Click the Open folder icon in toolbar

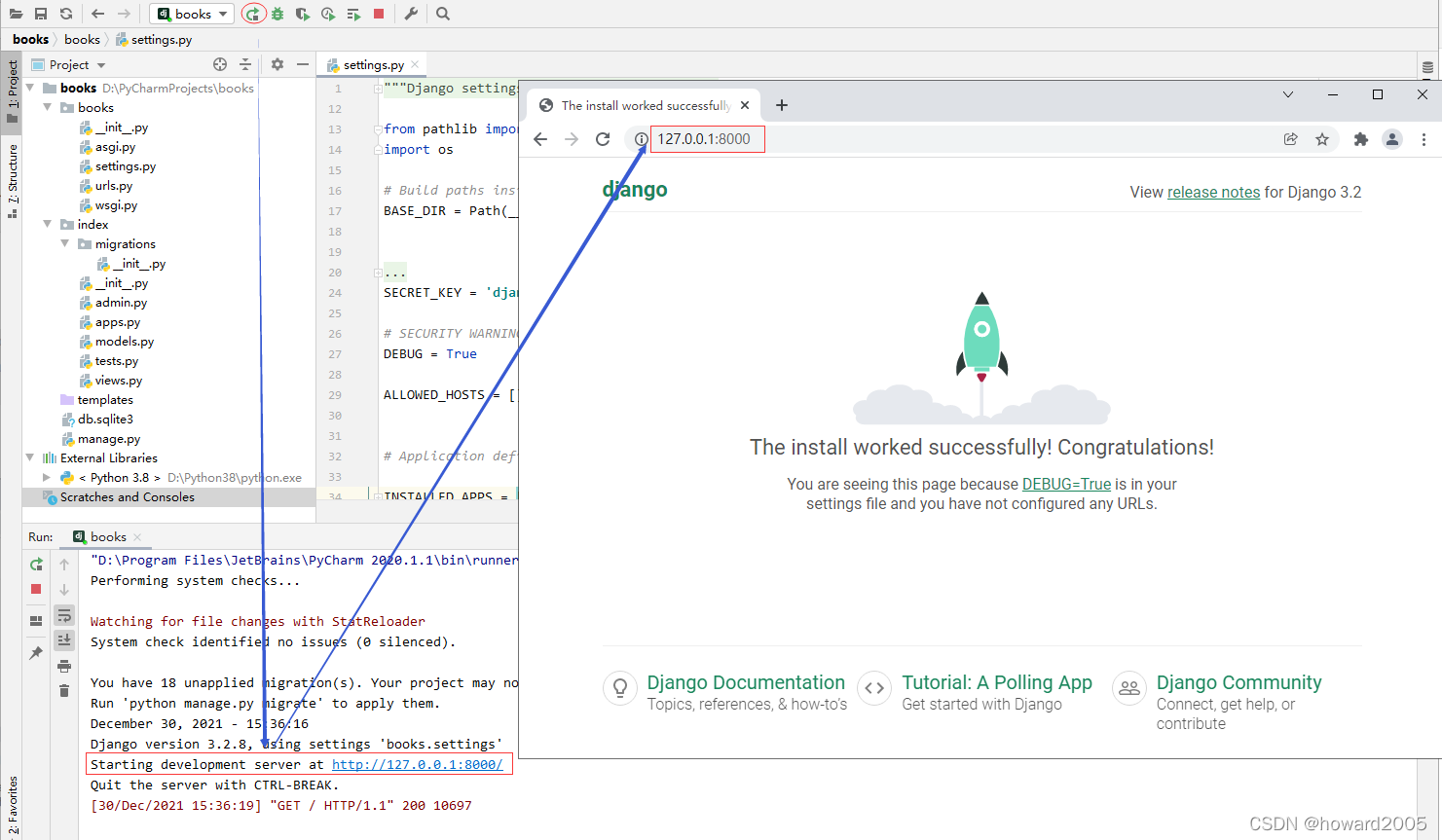pyautogui.click(x=16, y=14)
